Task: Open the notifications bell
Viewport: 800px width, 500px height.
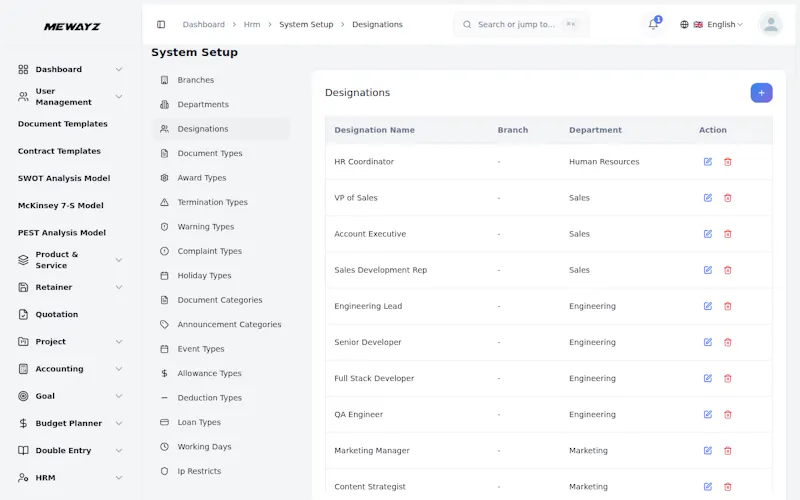Action: 654,24
